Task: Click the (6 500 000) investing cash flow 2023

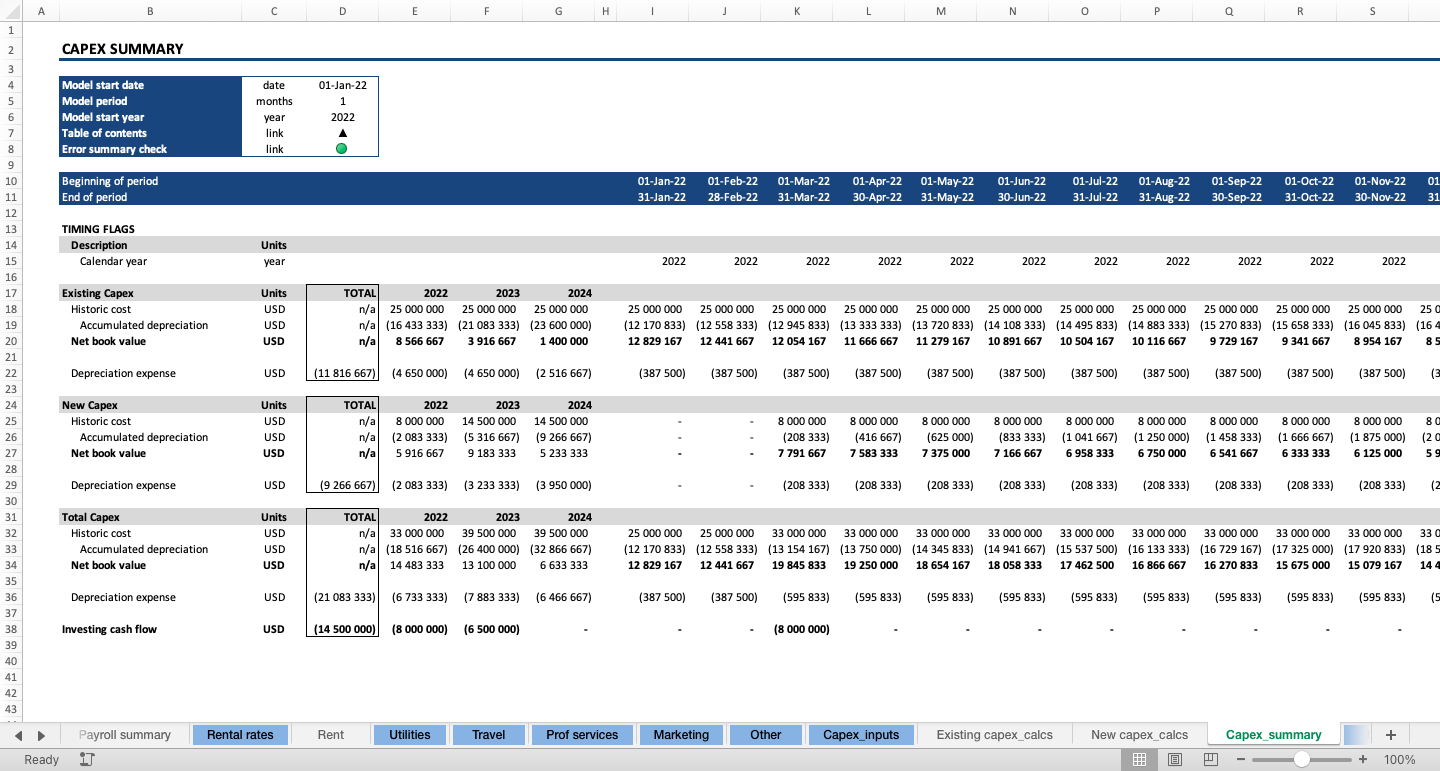Action: pyautogui.click(x=491, y=629)
